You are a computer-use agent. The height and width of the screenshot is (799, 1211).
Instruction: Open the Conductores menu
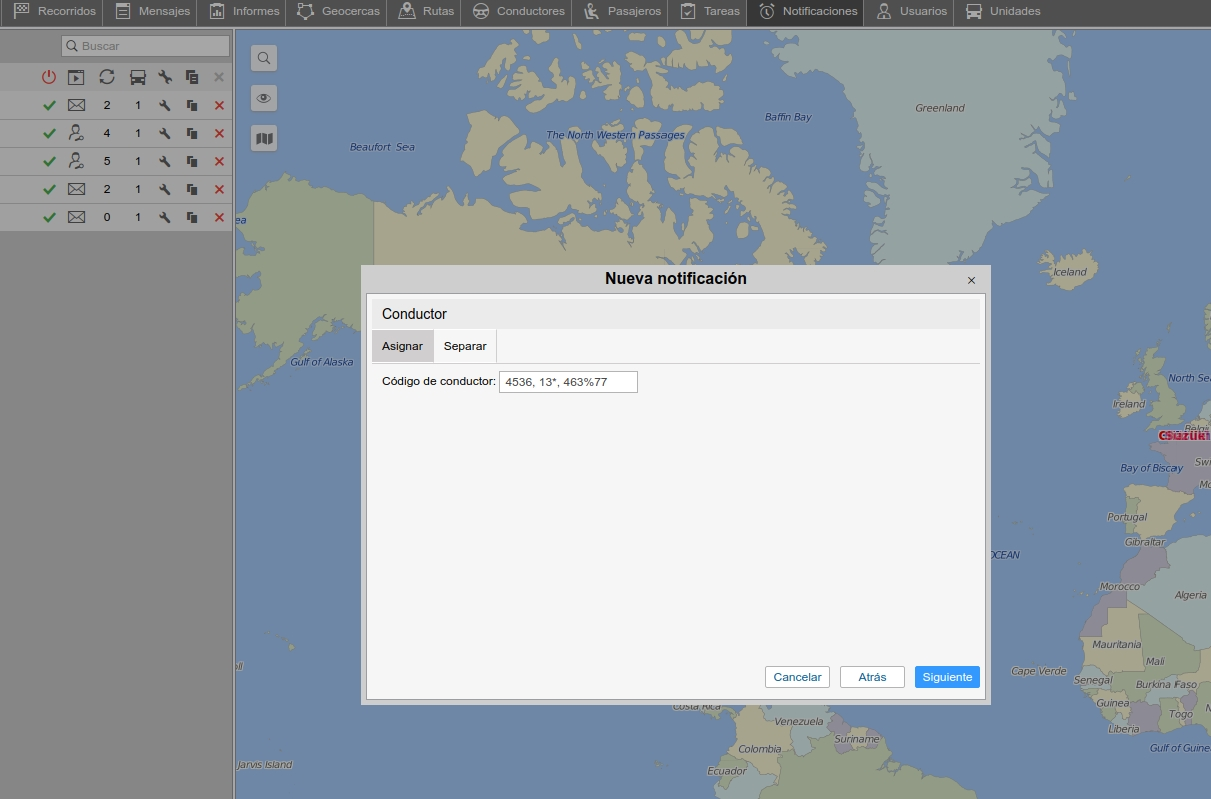pyautogui.click(x=518, y=12)
